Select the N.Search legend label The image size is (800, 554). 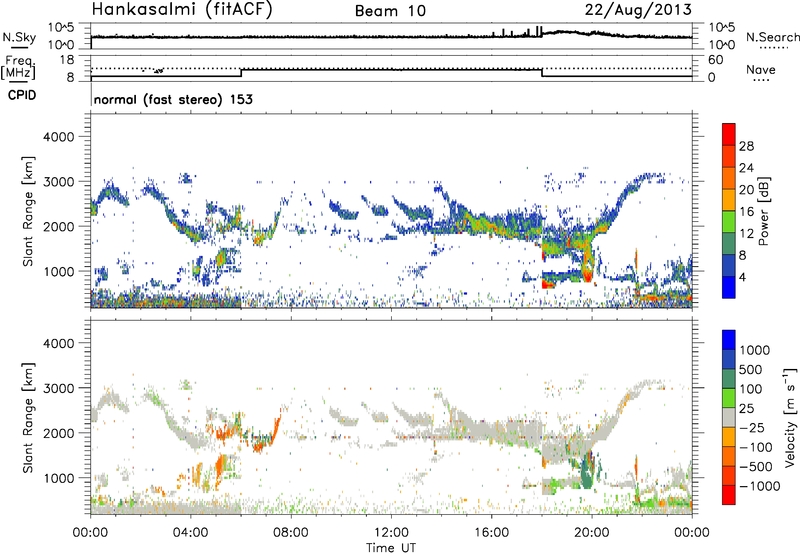pos(772,37)
